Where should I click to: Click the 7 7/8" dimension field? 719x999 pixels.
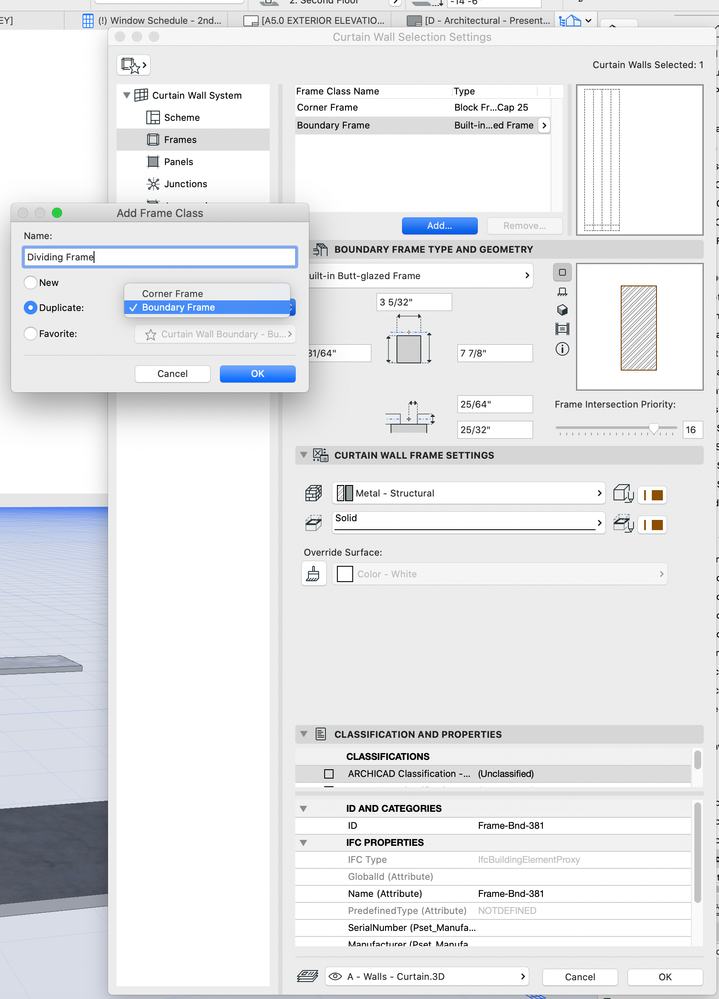[x=495, y=353]
